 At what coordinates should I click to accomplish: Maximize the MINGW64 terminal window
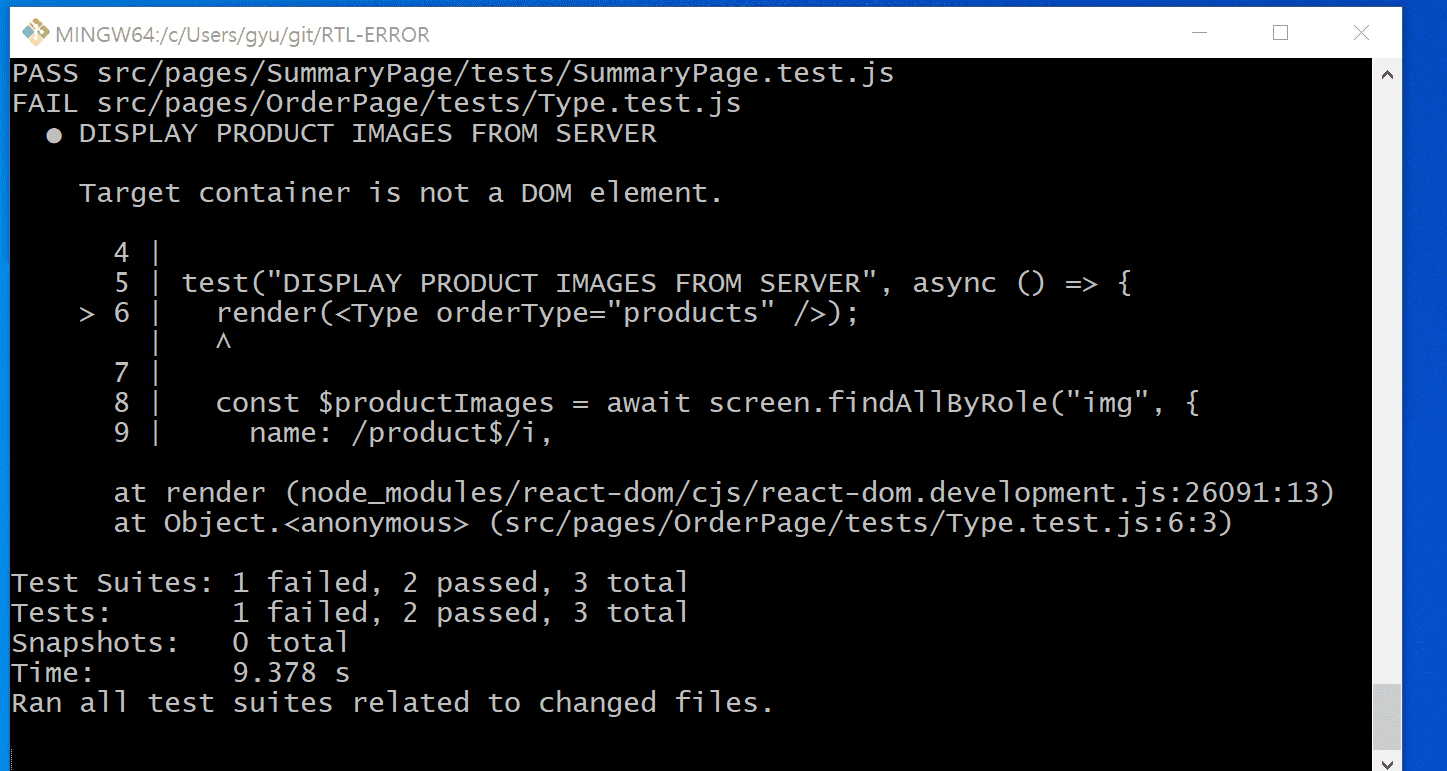pyautogui.click(x=1280, y=33)
